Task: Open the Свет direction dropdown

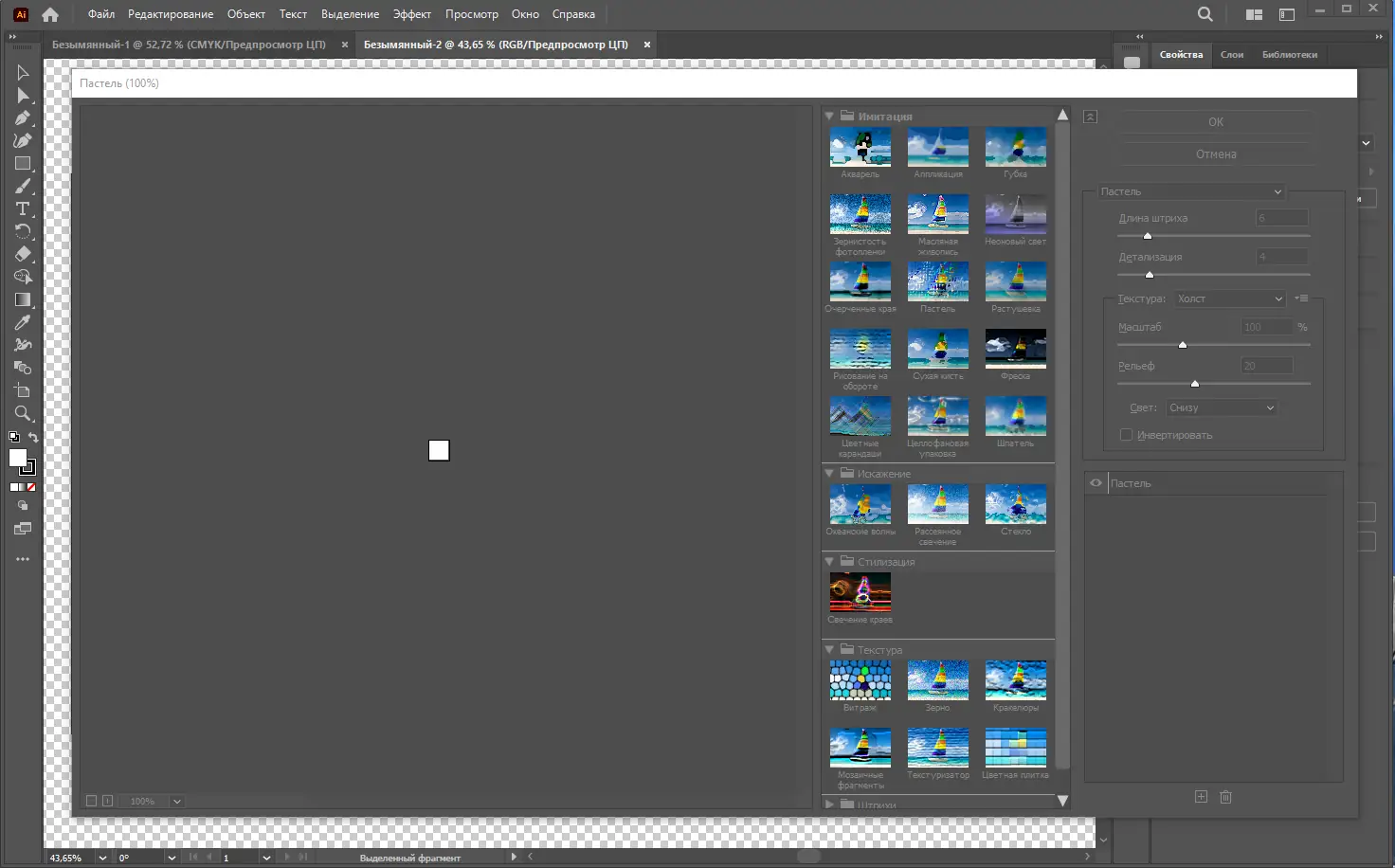Action: click(1222, 407)
